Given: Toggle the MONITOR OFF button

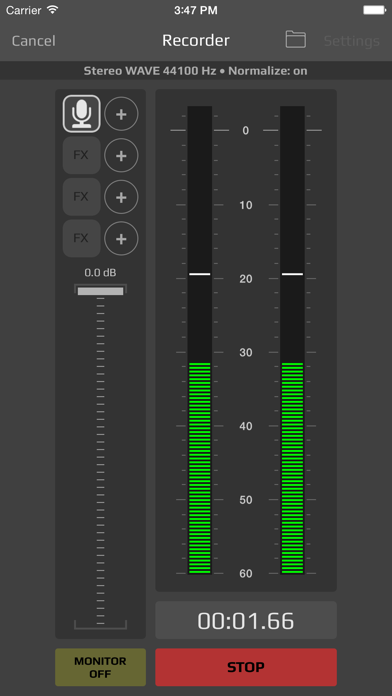Looking at the screenshot, I should click(100, 667).
